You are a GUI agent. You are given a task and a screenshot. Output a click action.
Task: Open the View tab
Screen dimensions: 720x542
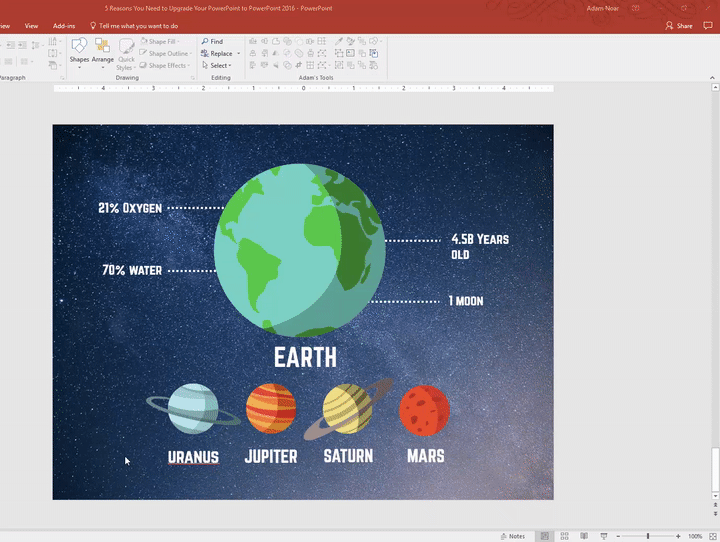(x=31, y=25)
